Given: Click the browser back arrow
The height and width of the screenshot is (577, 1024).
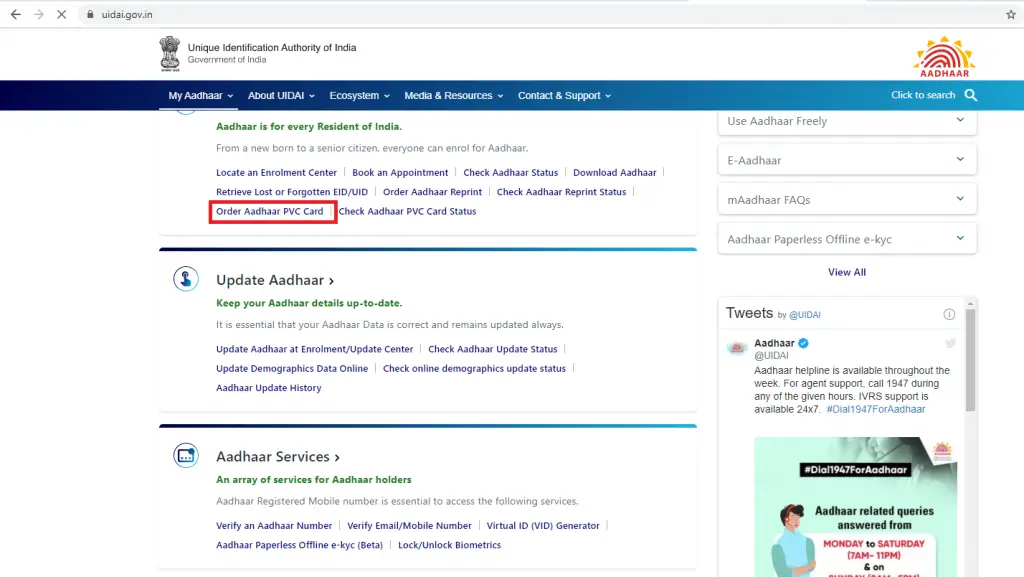Looking at the screenshot, I should [16, 14].
